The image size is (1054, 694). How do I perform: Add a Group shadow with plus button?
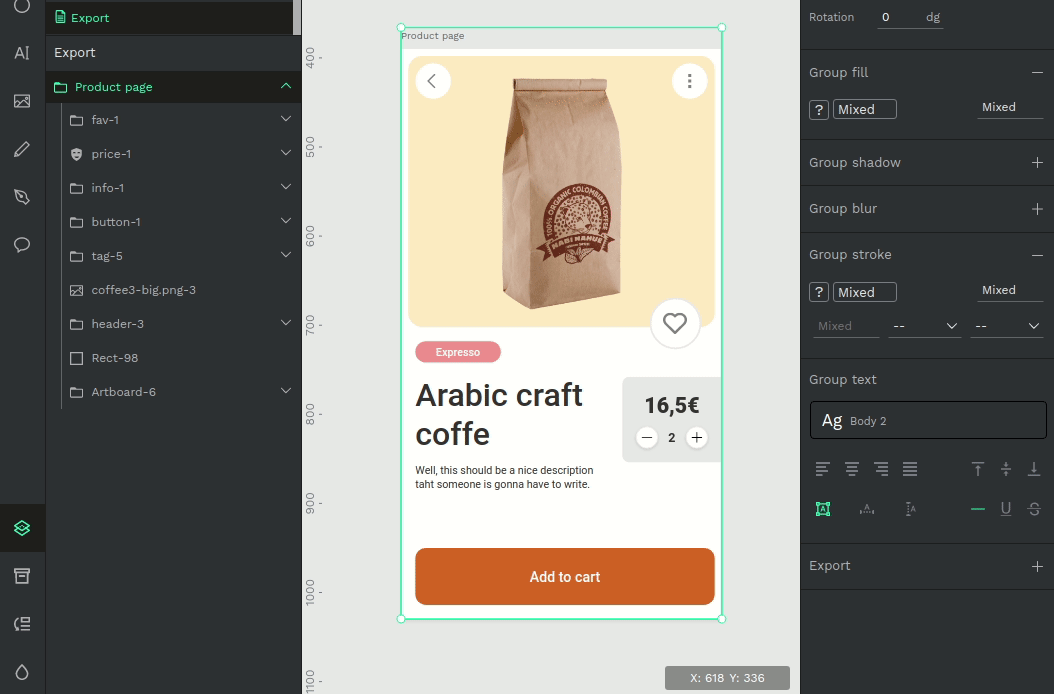[1037, 162]
